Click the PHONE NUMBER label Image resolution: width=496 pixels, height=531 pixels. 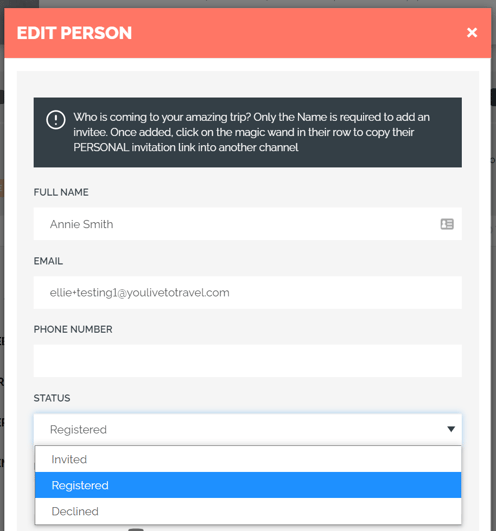click(73, 330)
